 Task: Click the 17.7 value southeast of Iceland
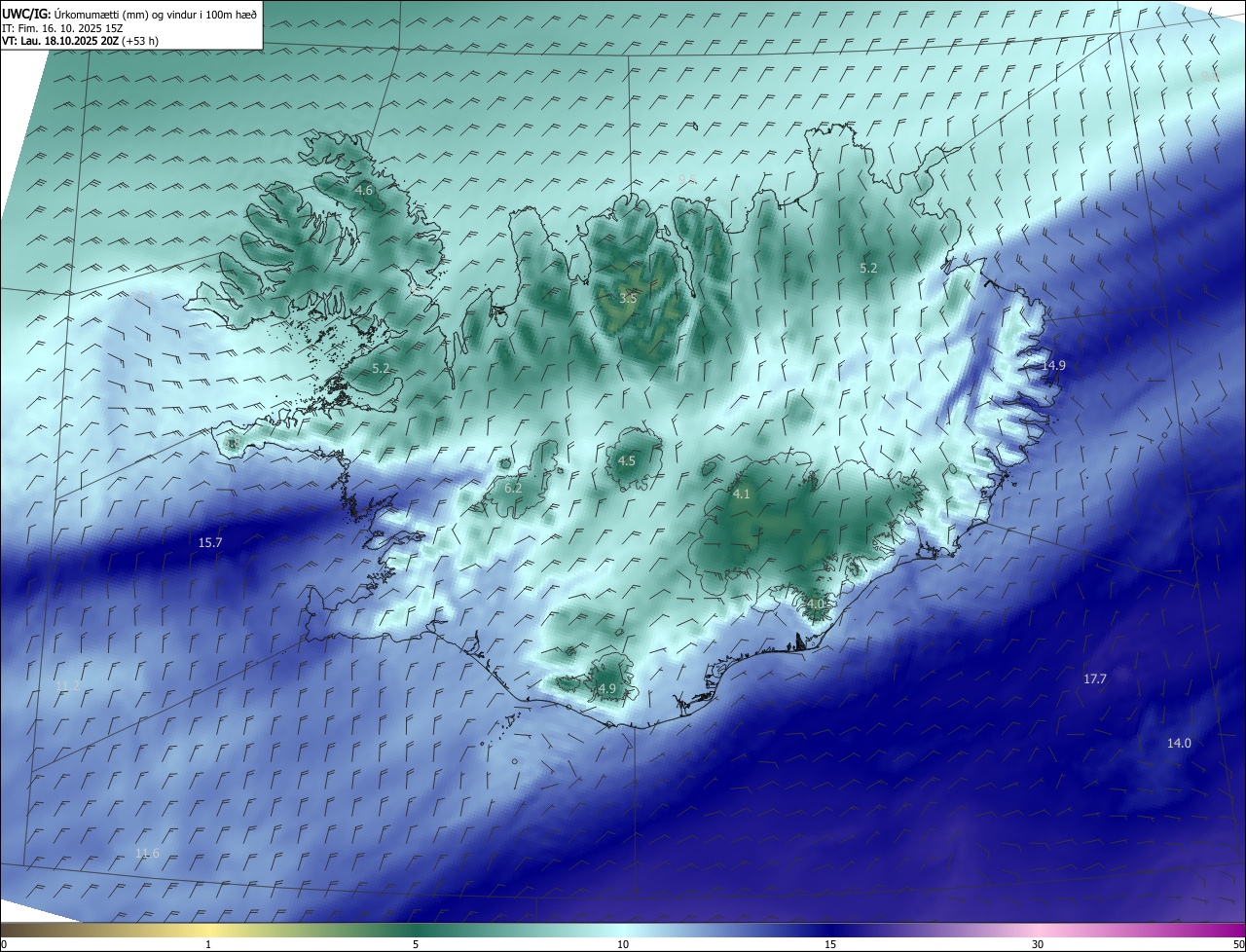coord(1095,678)
